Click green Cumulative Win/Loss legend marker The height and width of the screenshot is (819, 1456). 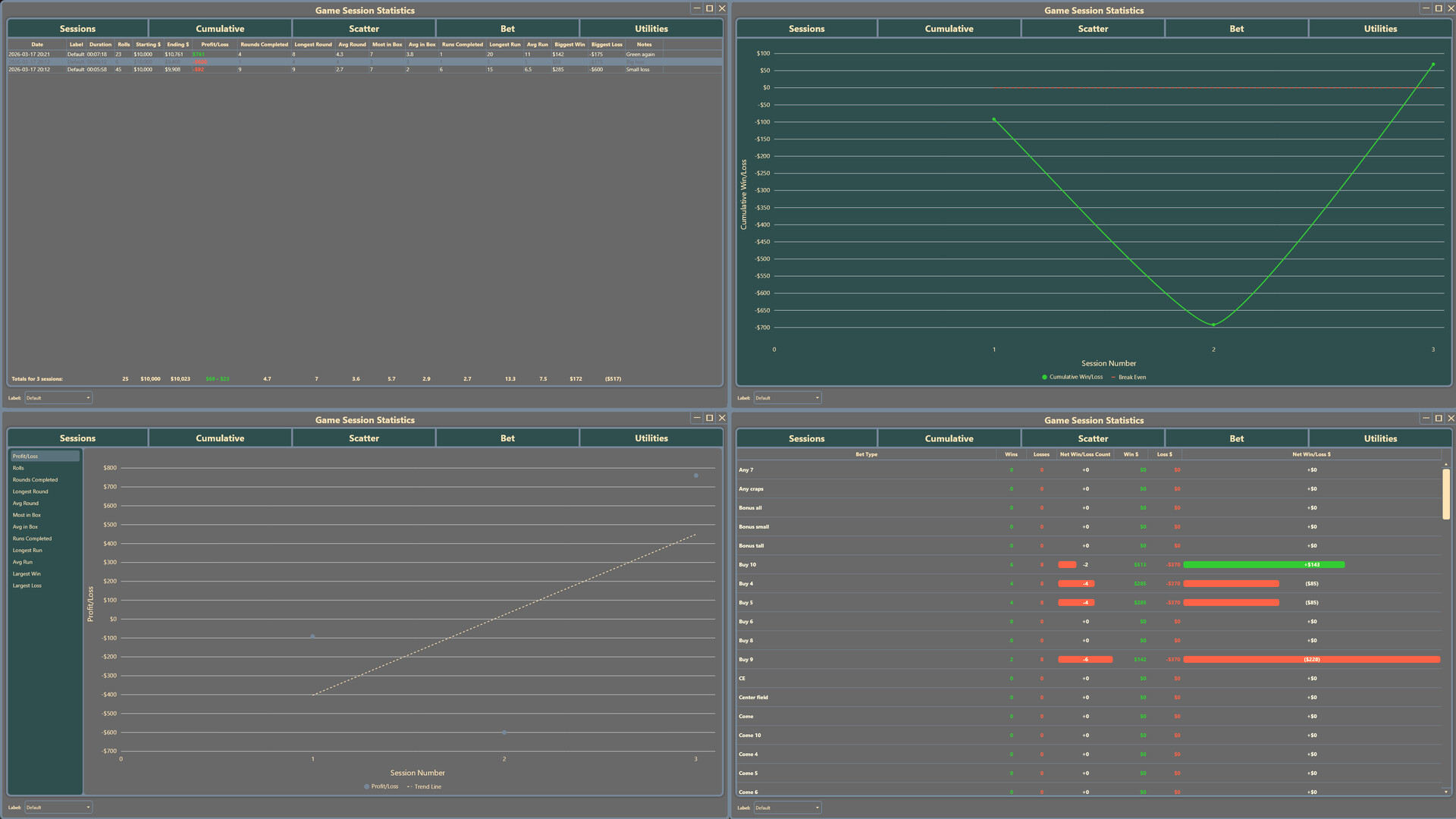1044,377
